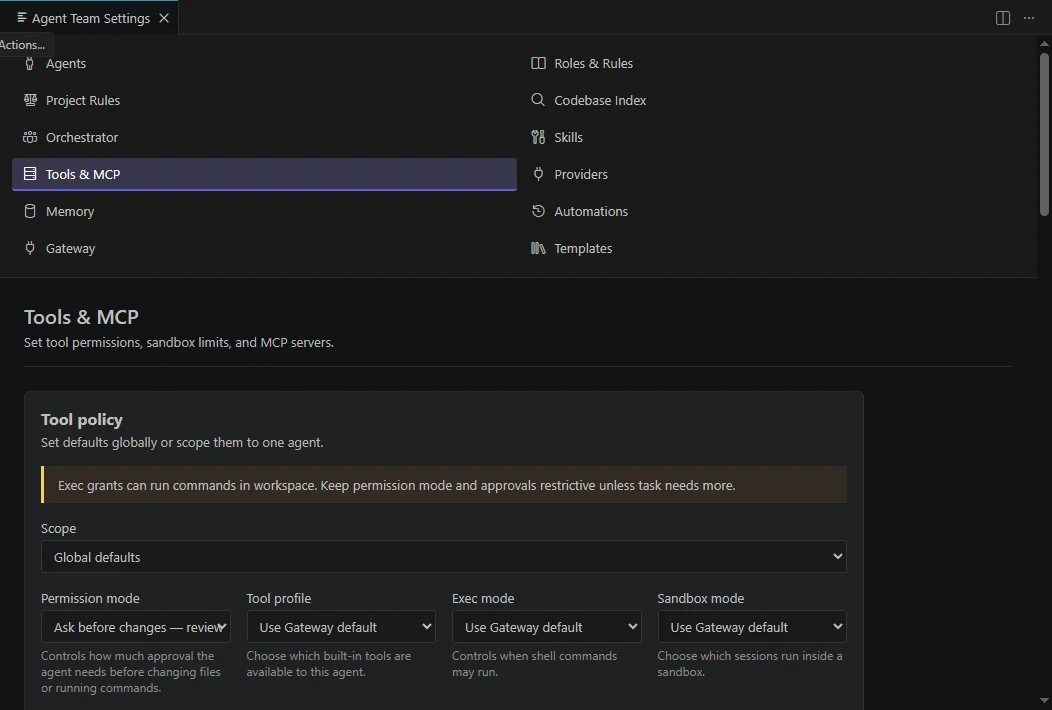The height and width of the screenshot is (710, 1052).
Task: Click 'Choose which built-in tools' help text
Action: click(x=329, y=664)
